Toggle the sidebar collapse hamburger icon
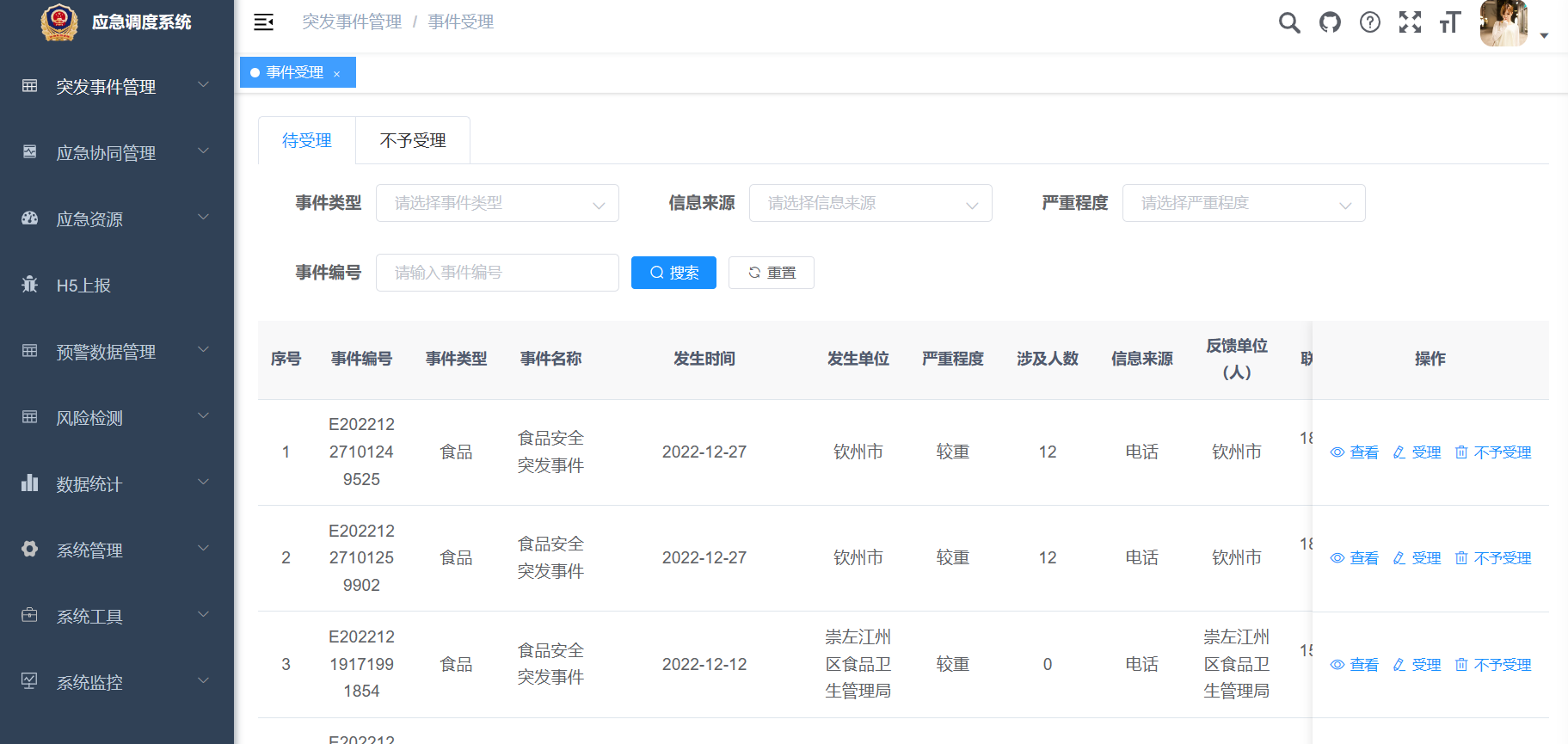 [264, 22]
